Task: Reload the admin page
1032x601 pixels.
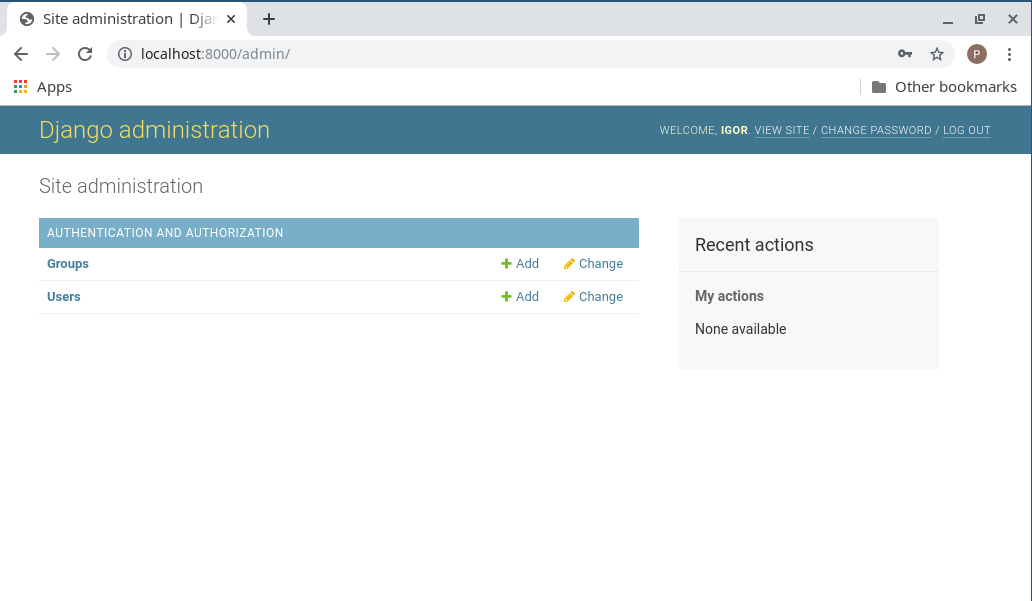Action: coord(85,54)
